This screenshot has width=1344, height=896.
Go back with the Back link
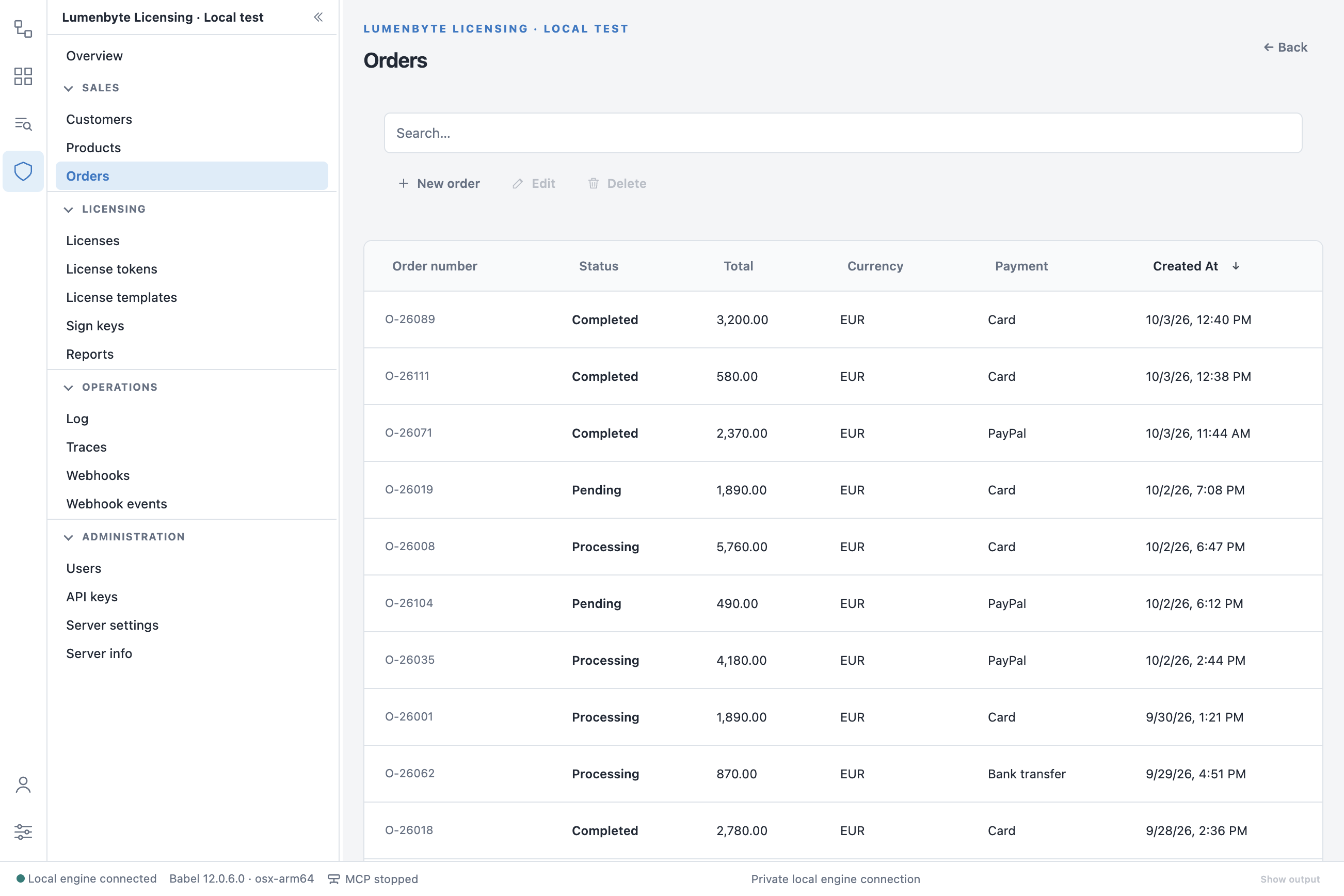[x=1286, y=47]
